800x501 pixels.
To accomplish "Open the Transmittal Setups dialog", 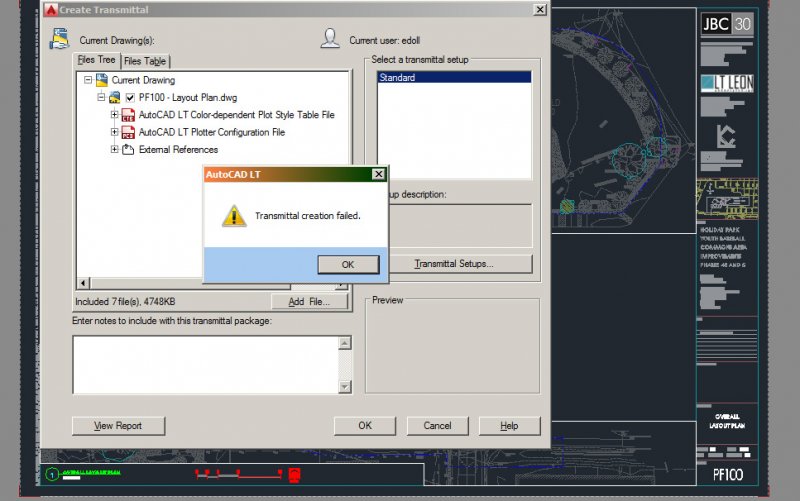I will (454, 264).
